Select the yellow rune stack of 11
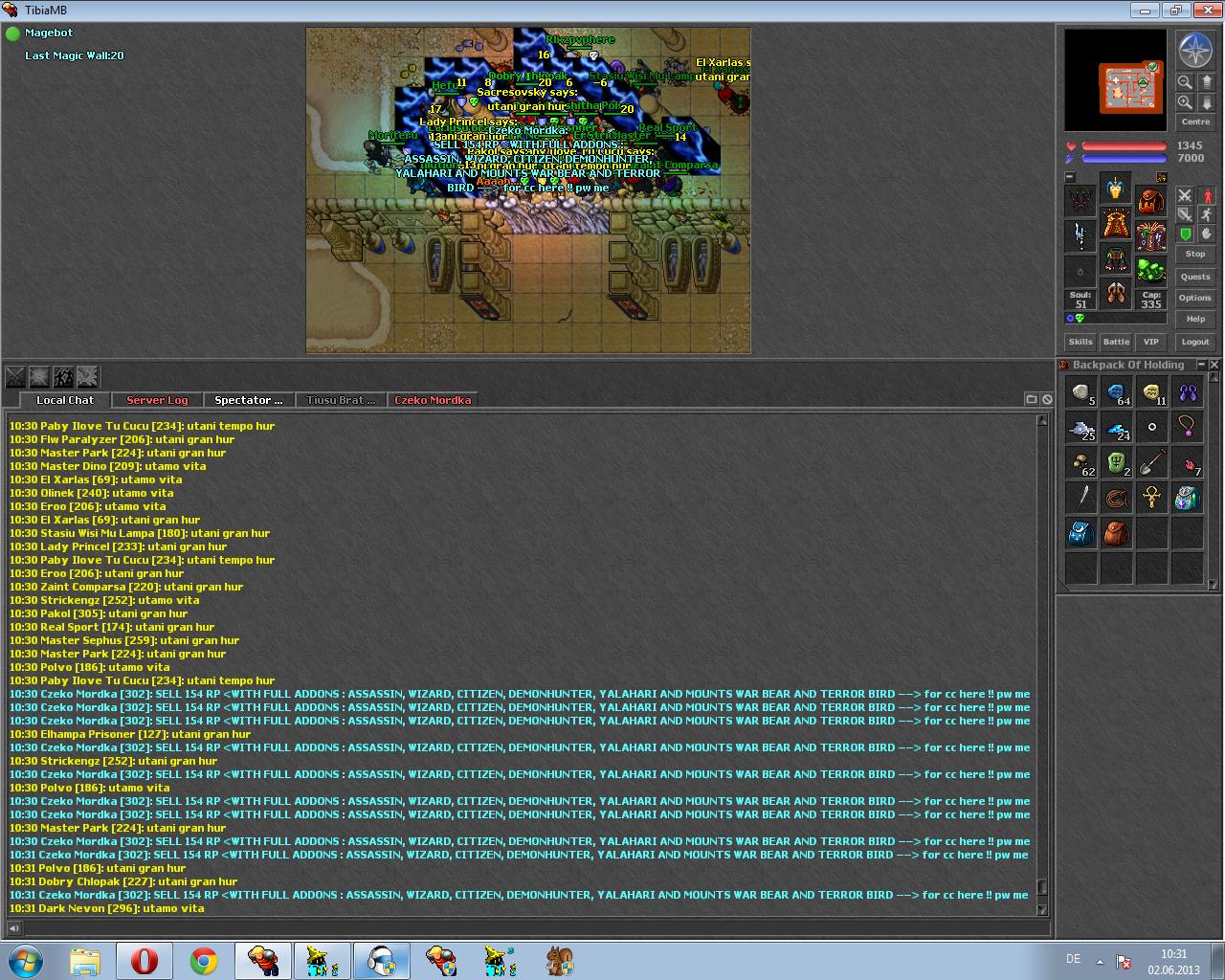The width and height of the screenshot is (1225, 980). 1151,393
